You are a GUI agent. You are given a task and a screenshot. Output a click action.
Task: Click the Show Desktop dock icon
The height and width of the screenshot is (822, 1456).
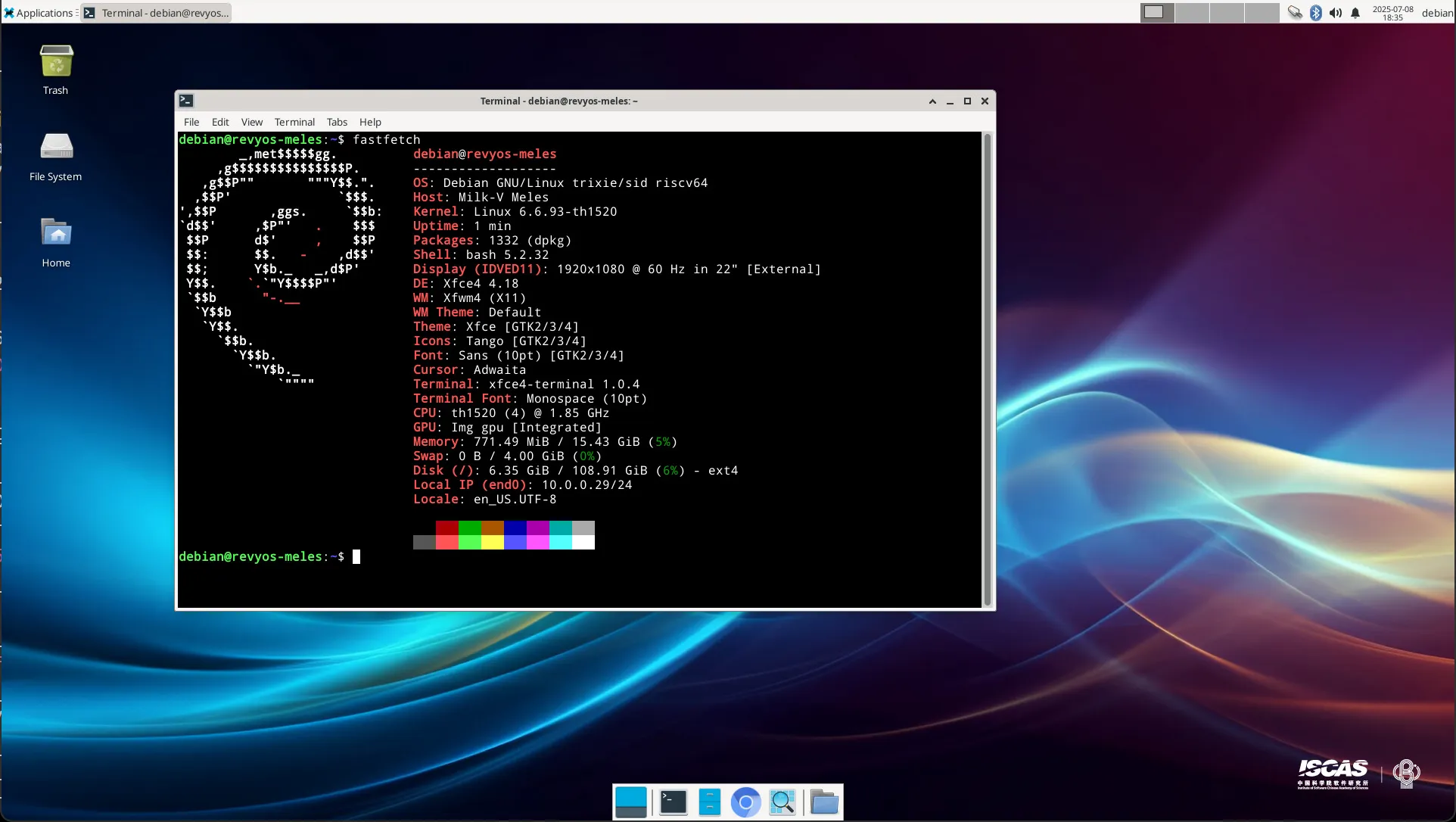click(631, 802)
